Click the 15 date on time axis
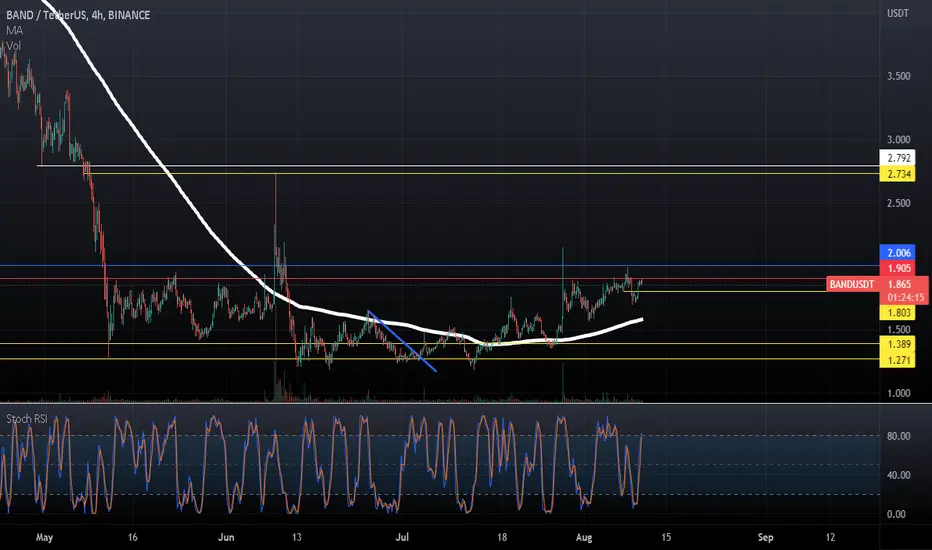 [666, 538]
